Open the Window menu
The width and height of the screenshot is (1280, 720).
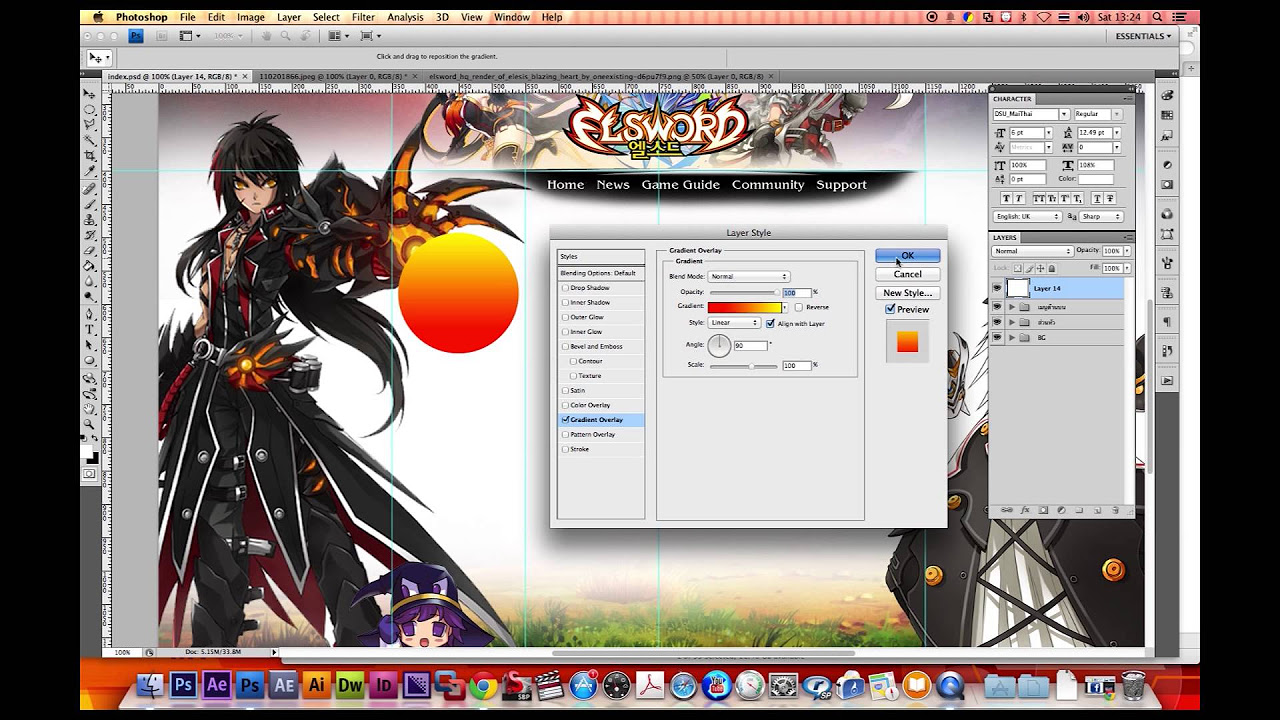pyautogui.click(x=511, y=17)
